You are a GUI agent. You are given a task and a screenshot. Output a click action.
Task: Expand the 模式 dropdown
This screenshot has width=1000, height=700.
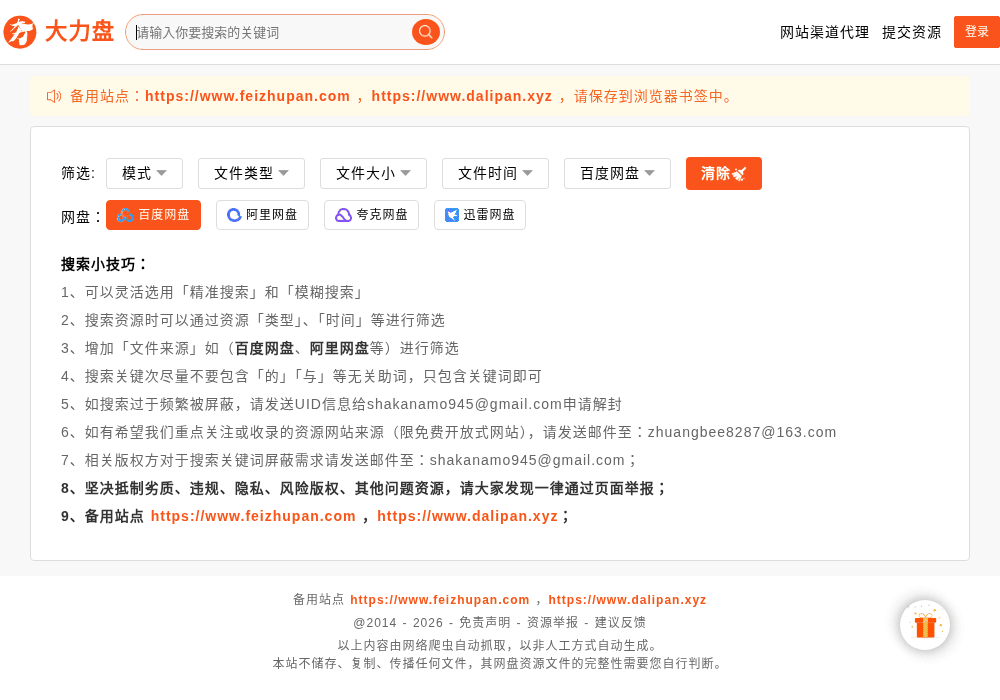[144, 173]
